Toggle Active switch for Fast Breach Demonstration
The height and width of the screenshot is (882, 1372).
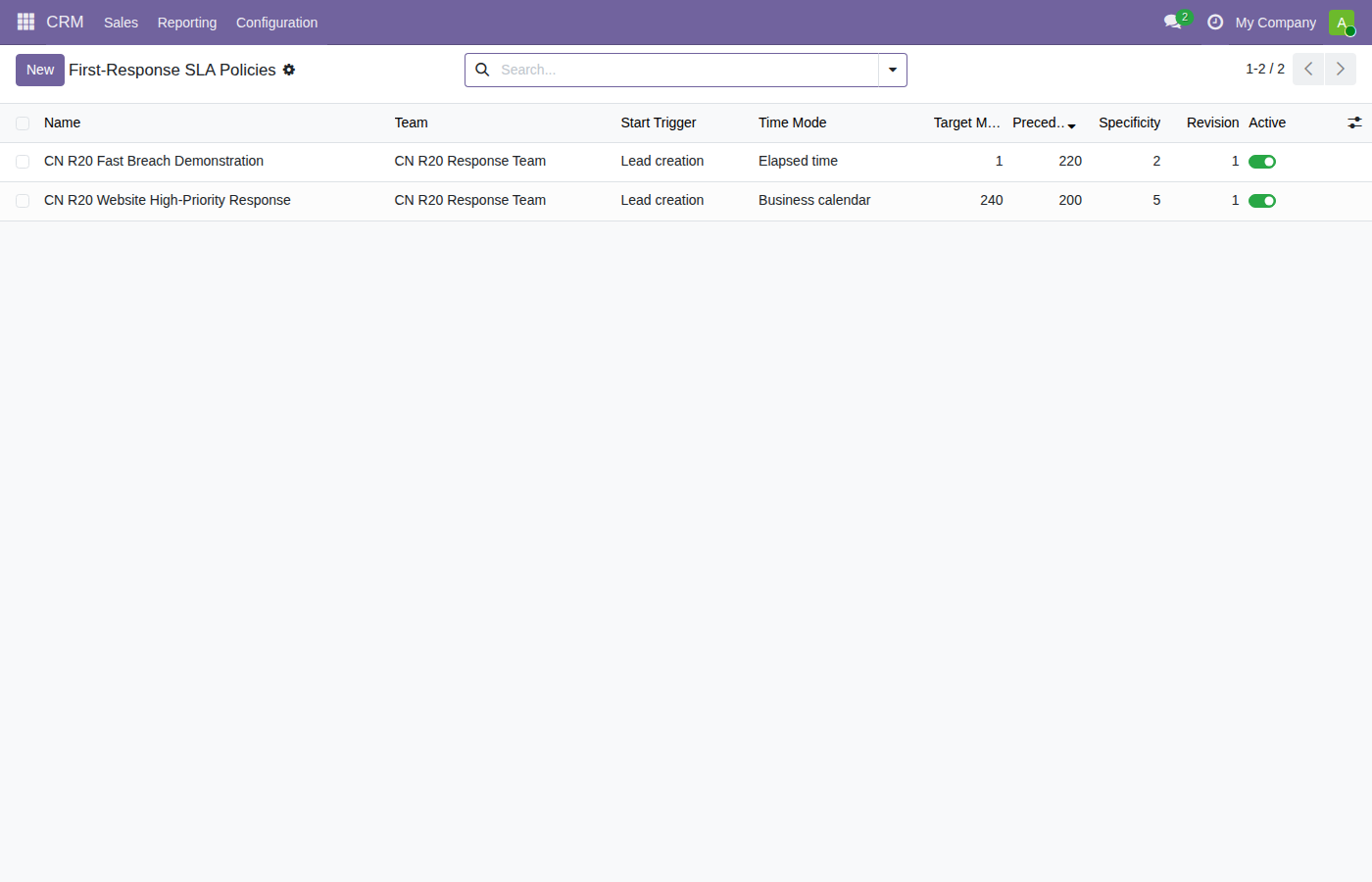tap(1262, 162)
